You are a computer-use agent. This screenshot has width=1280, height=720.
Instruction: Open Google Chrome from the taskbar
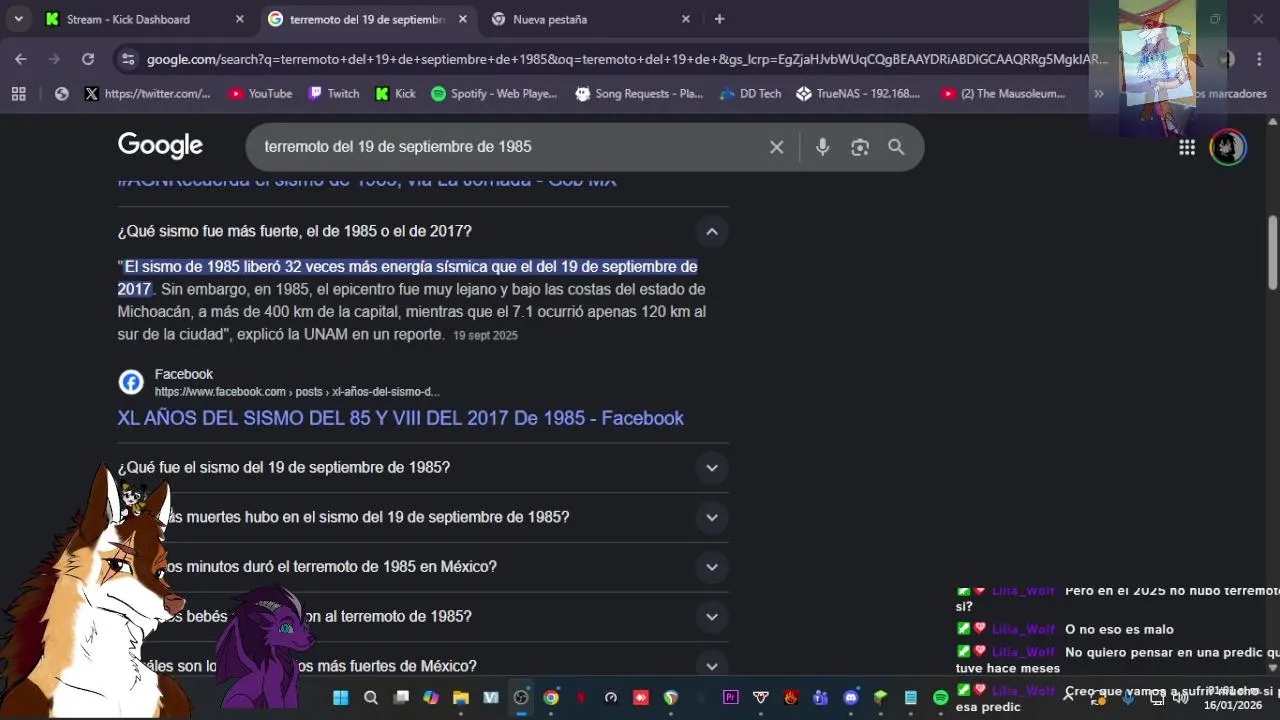point(551,697)
